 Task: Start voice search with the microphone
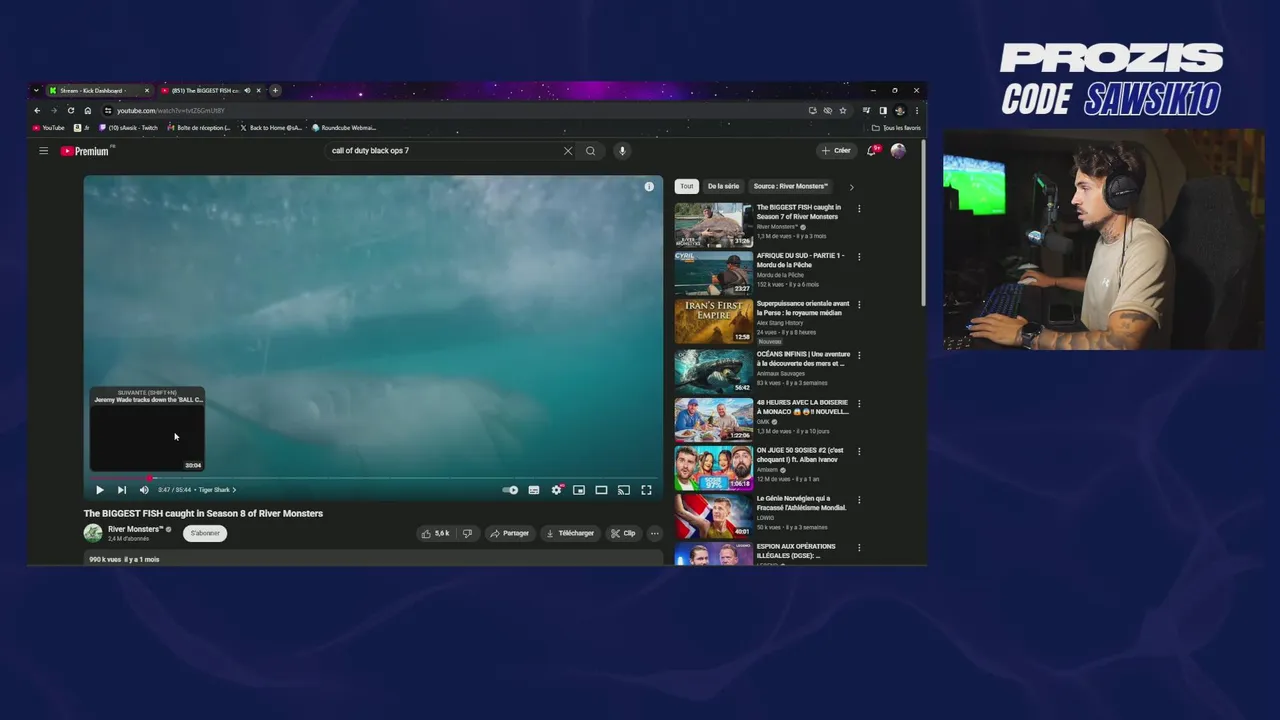(622, 151)
